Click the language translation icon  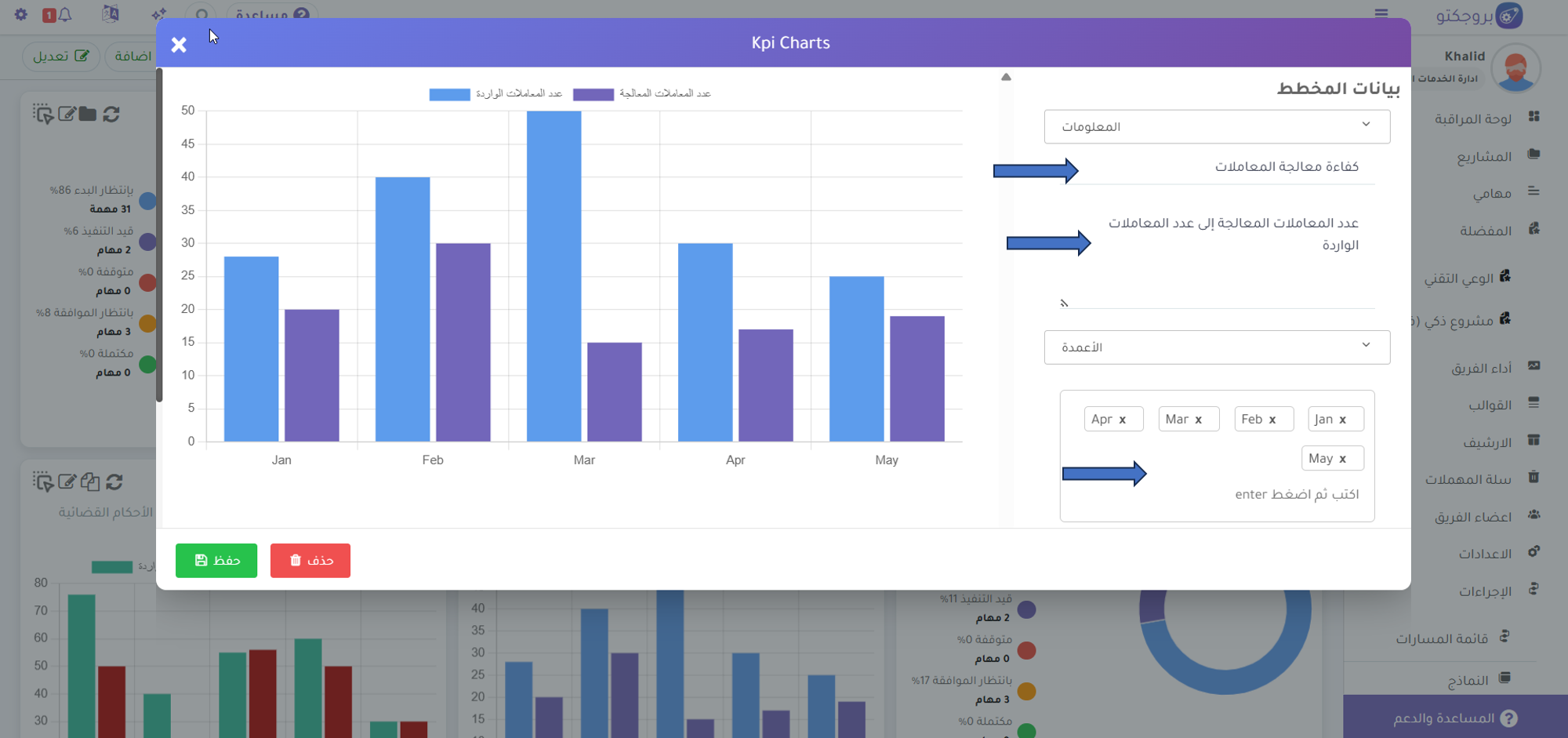tap(111, 14)
